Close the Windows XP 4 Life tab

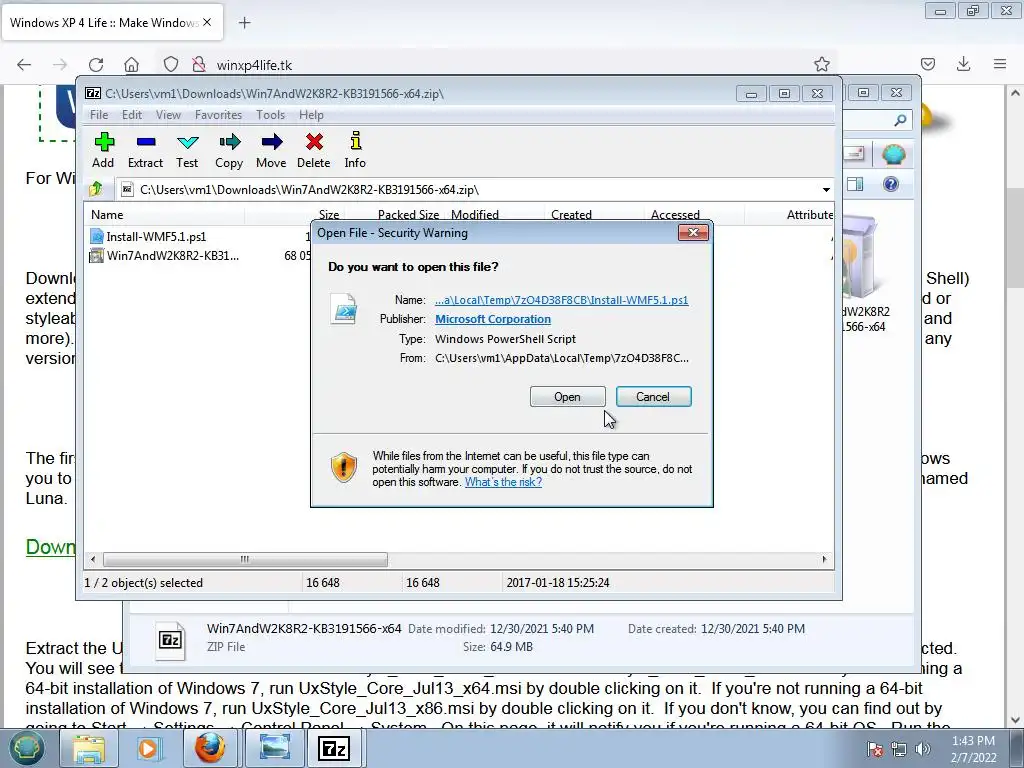207,22
